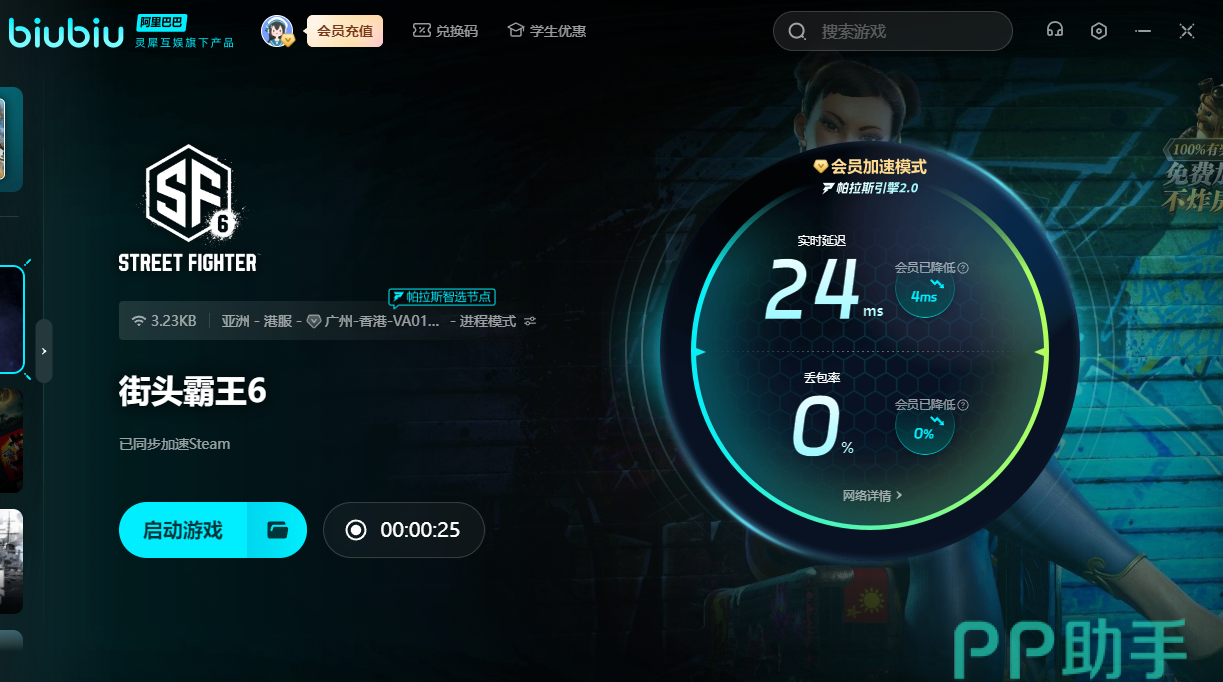Open customer support headset icon
The width and height of the screenshot is (1223, 682).
coord(1054,31)
